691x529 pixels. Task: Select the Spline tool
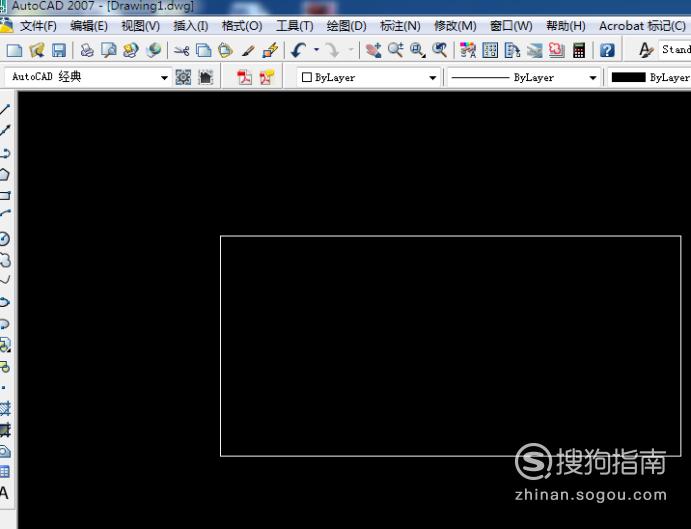5,280
